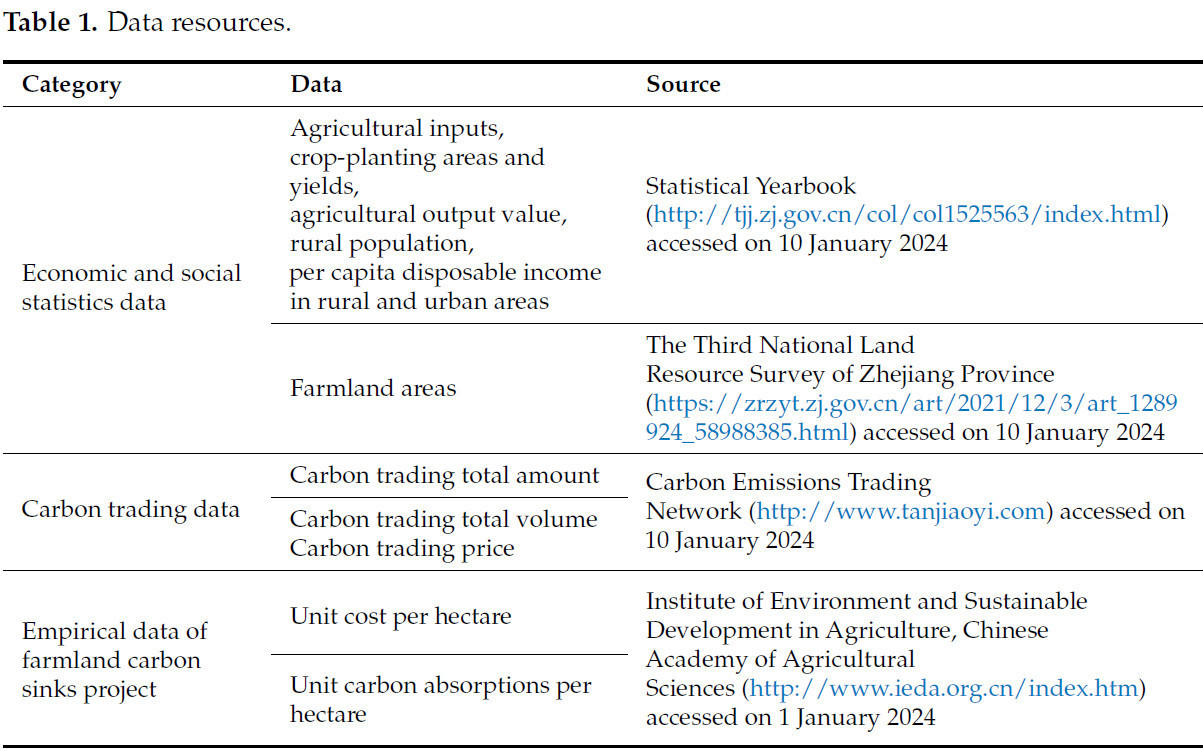Click the "Source" column header

tap(683, 85)
